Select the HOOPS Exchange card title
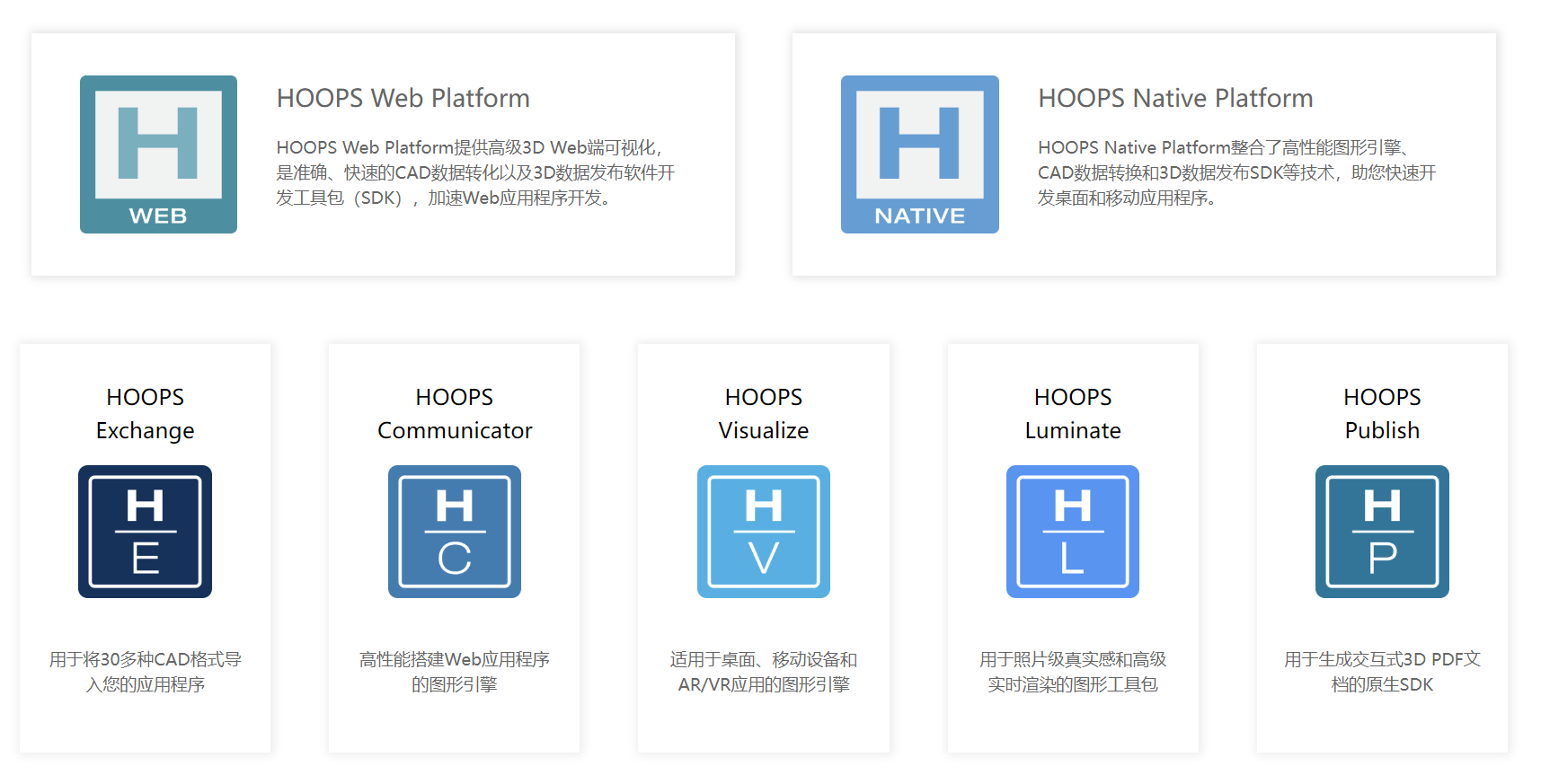The image size is (1541, 784). (145, 413)
